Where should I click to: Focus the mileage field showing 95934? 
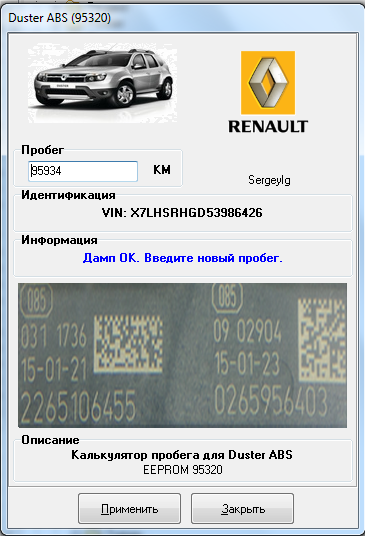coord(83,171)
